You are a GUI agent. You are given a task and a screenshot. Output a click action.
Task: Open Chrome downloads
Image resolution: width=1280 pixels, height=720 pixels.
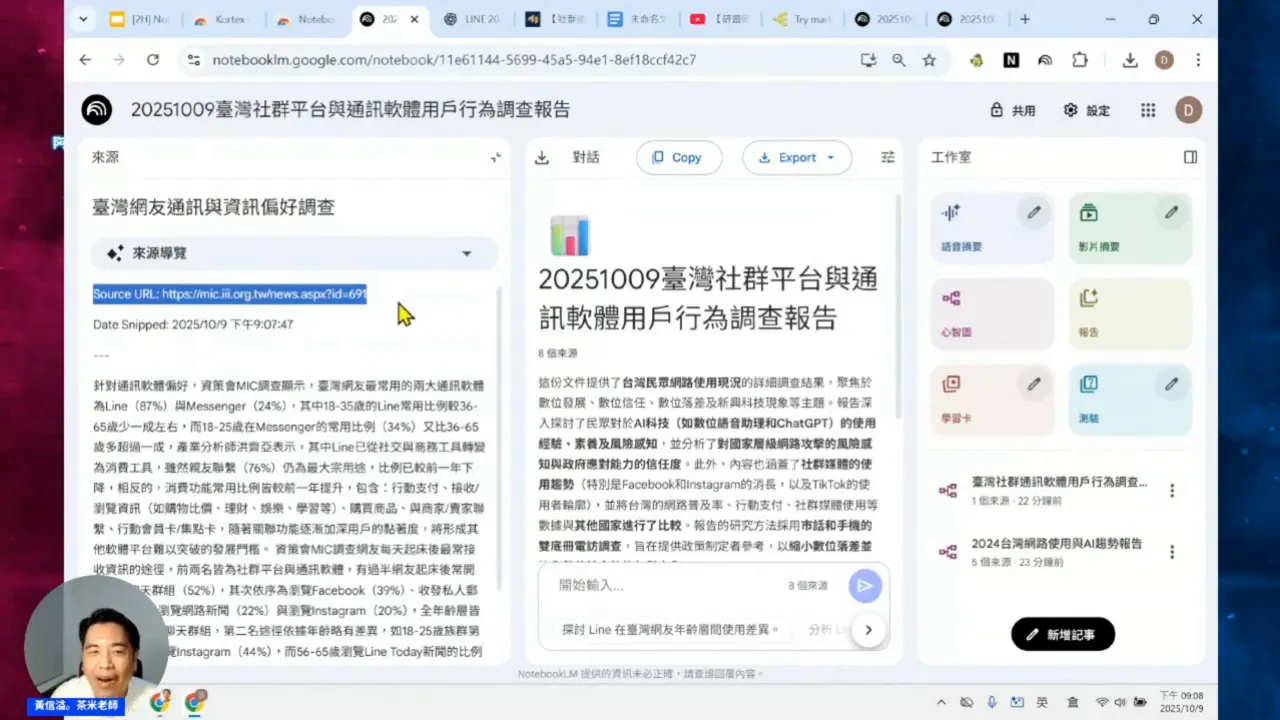[1130, 60]
